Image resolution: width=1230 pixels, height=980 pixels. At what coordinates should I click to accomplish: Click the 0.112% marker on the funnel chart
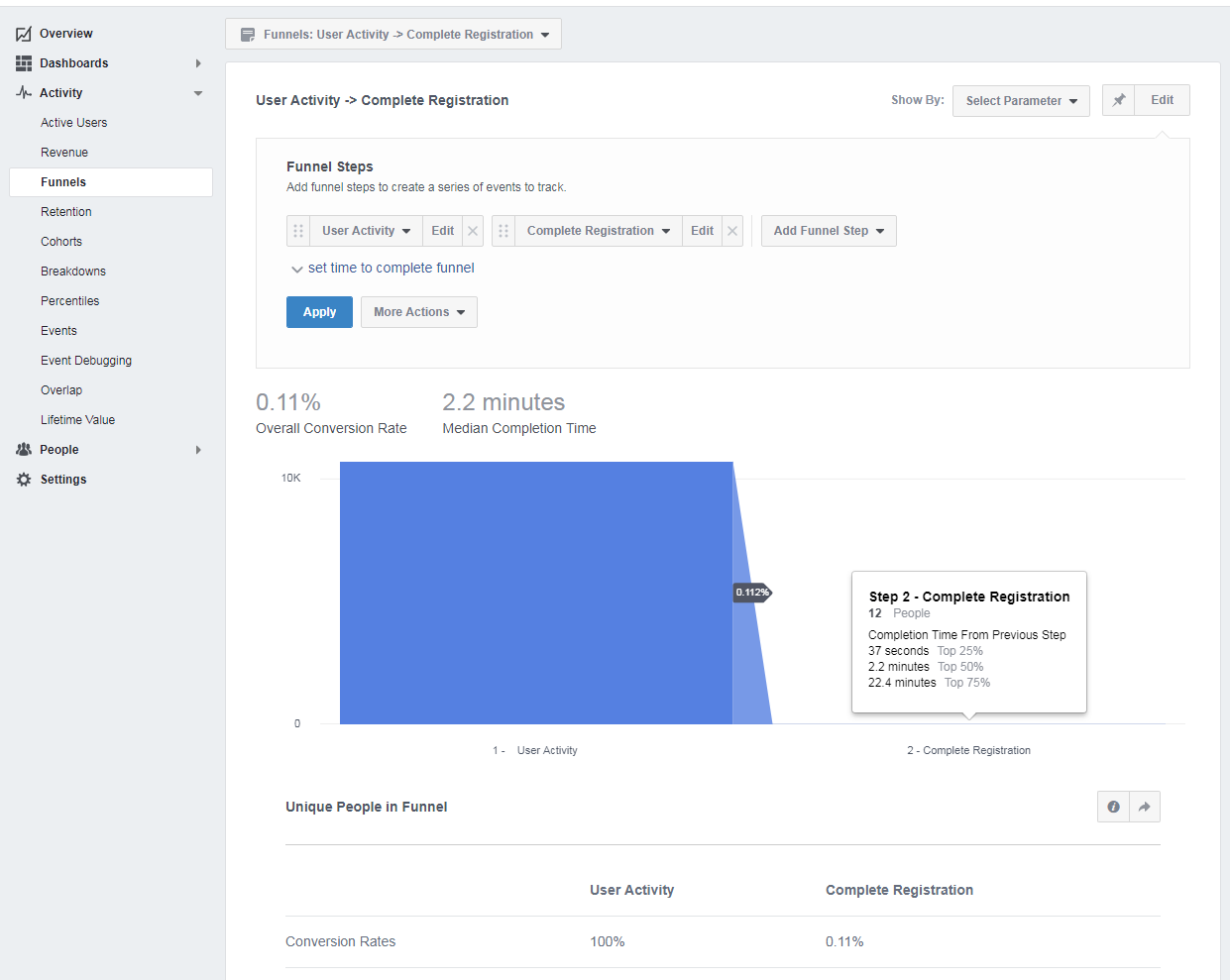(752, 592)
